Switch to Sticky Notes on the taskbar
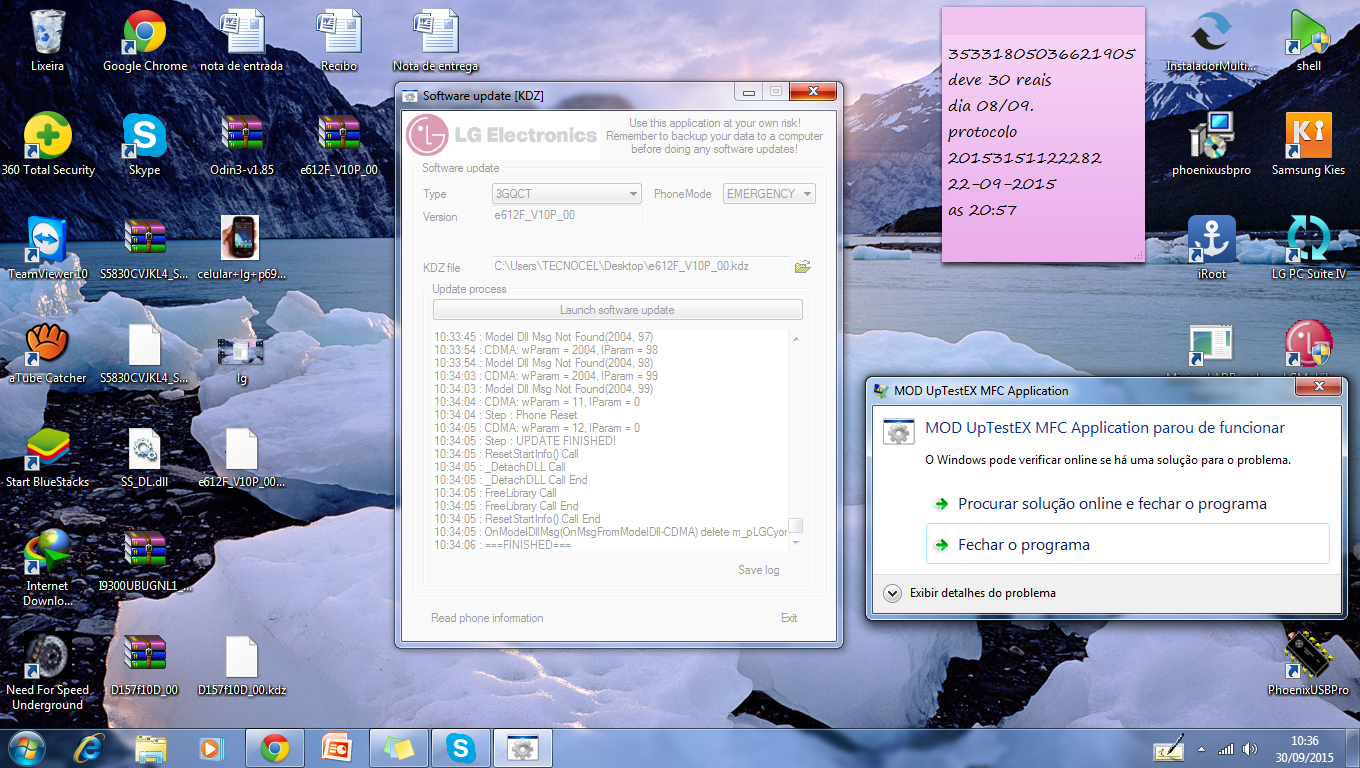Viewport: 1360px width, 768px height. [399, 748]
